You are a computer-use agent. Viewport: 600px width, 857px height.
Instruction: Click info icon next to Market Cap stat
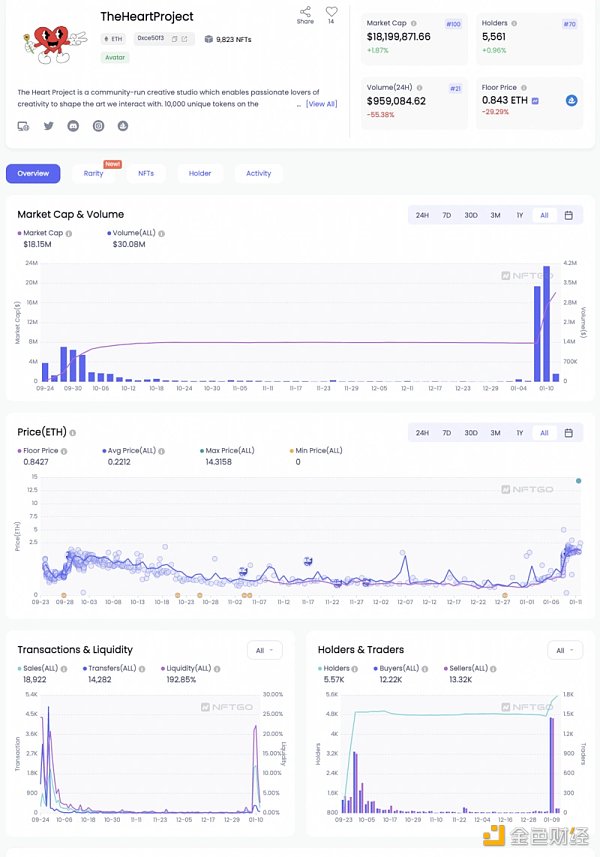pos(412,23)
